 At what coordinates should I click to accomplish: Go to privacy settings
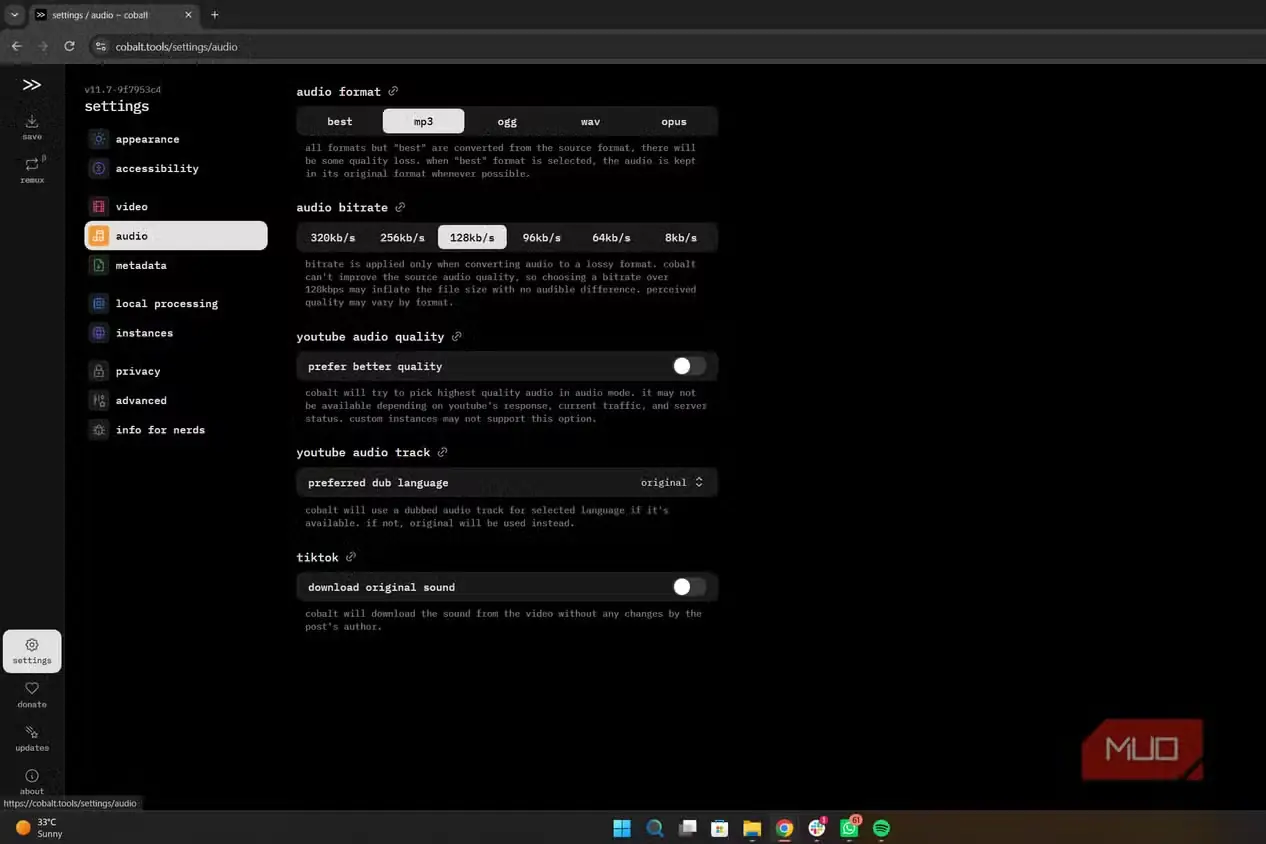(x=176, y=370)
